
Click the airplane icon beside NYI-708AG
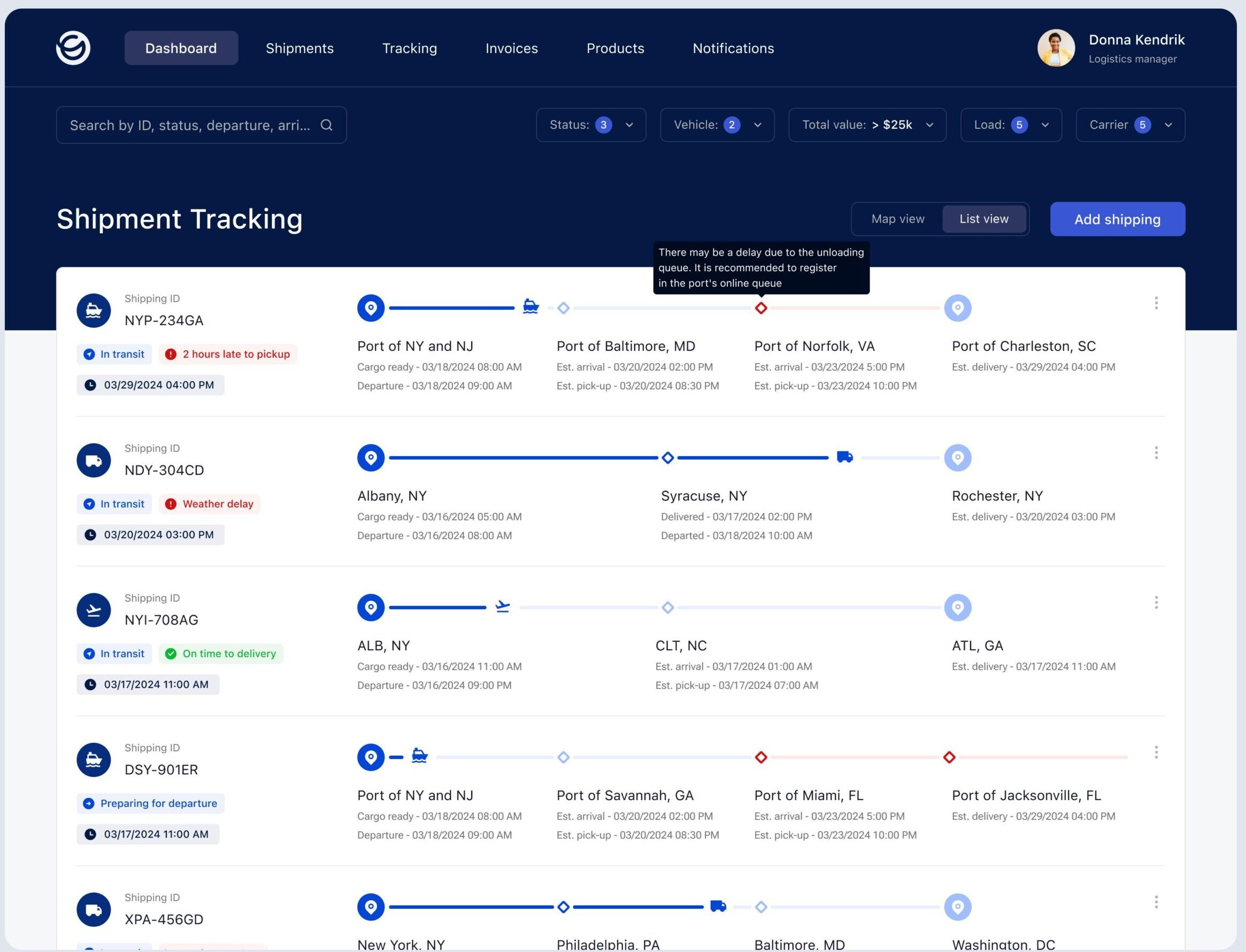(94, 610)
